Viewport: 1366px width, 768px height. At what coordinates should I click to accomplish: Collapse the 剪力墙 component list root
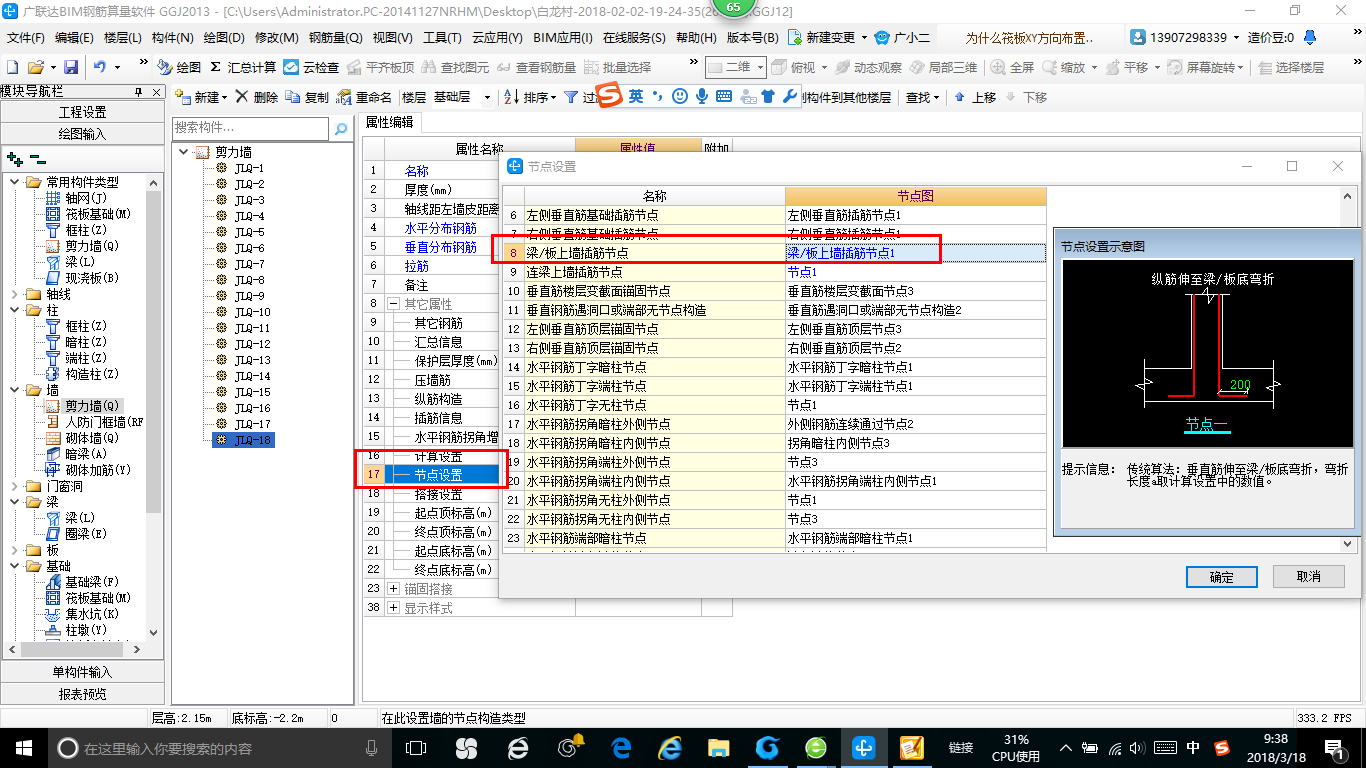pyautogui.click(x=183, y=152)
